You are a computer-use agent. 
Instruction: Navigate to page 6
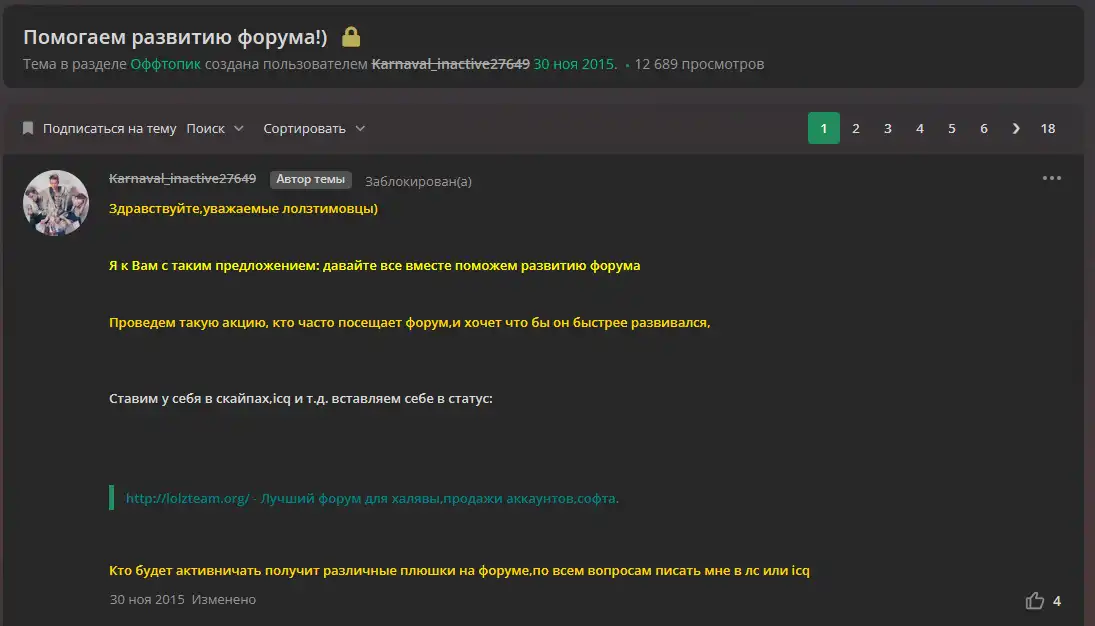[x=984, y=129]
